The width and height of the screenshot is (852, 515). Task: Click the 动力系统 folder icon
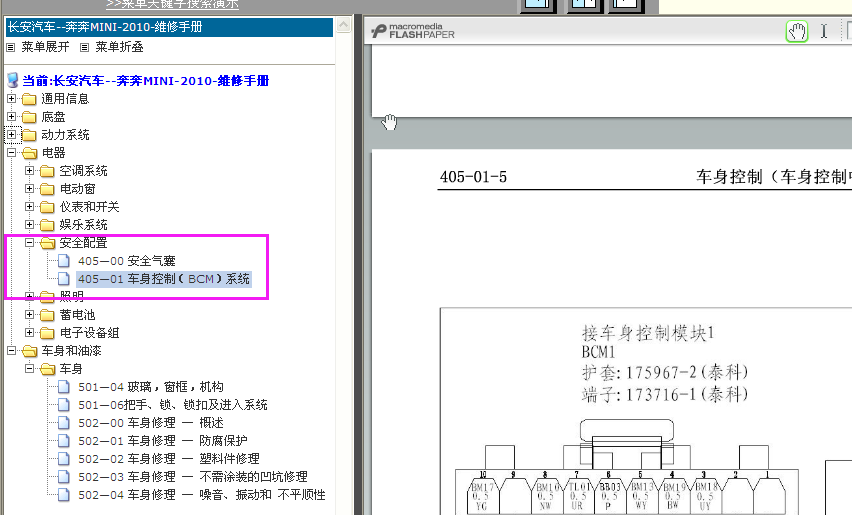point(29,135)
